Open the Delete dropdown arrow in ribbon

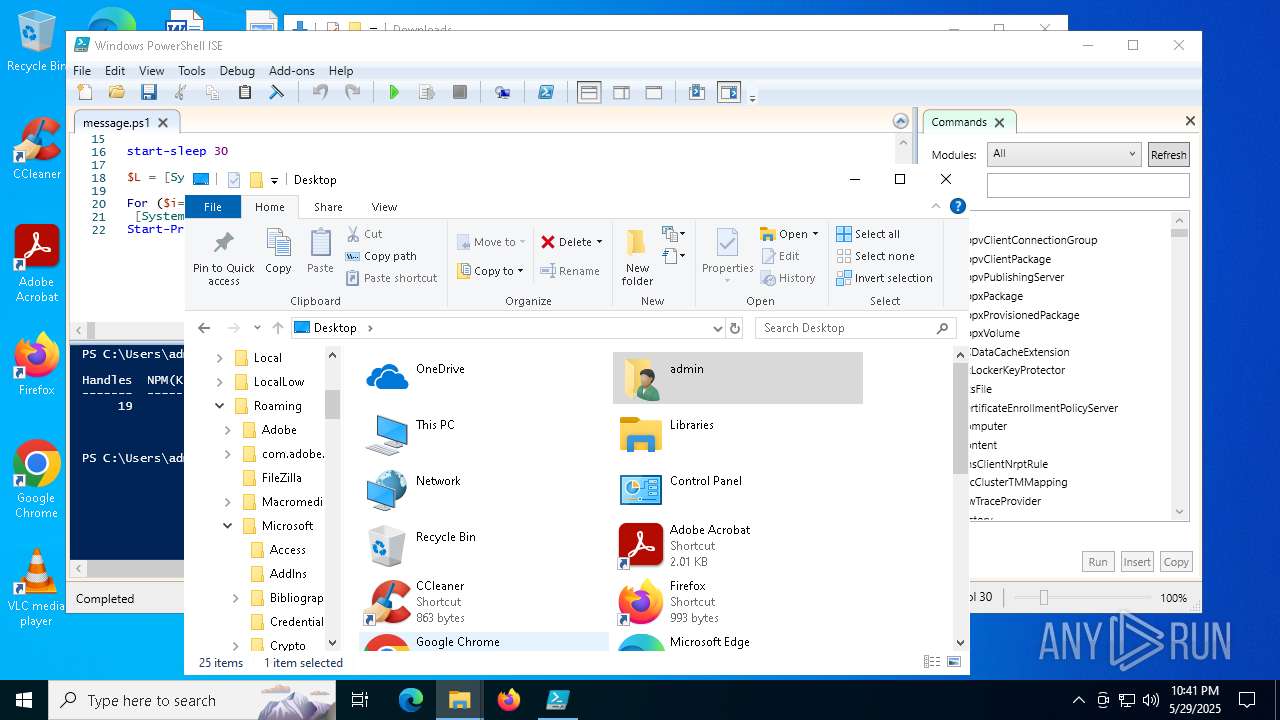coord(599,242)
